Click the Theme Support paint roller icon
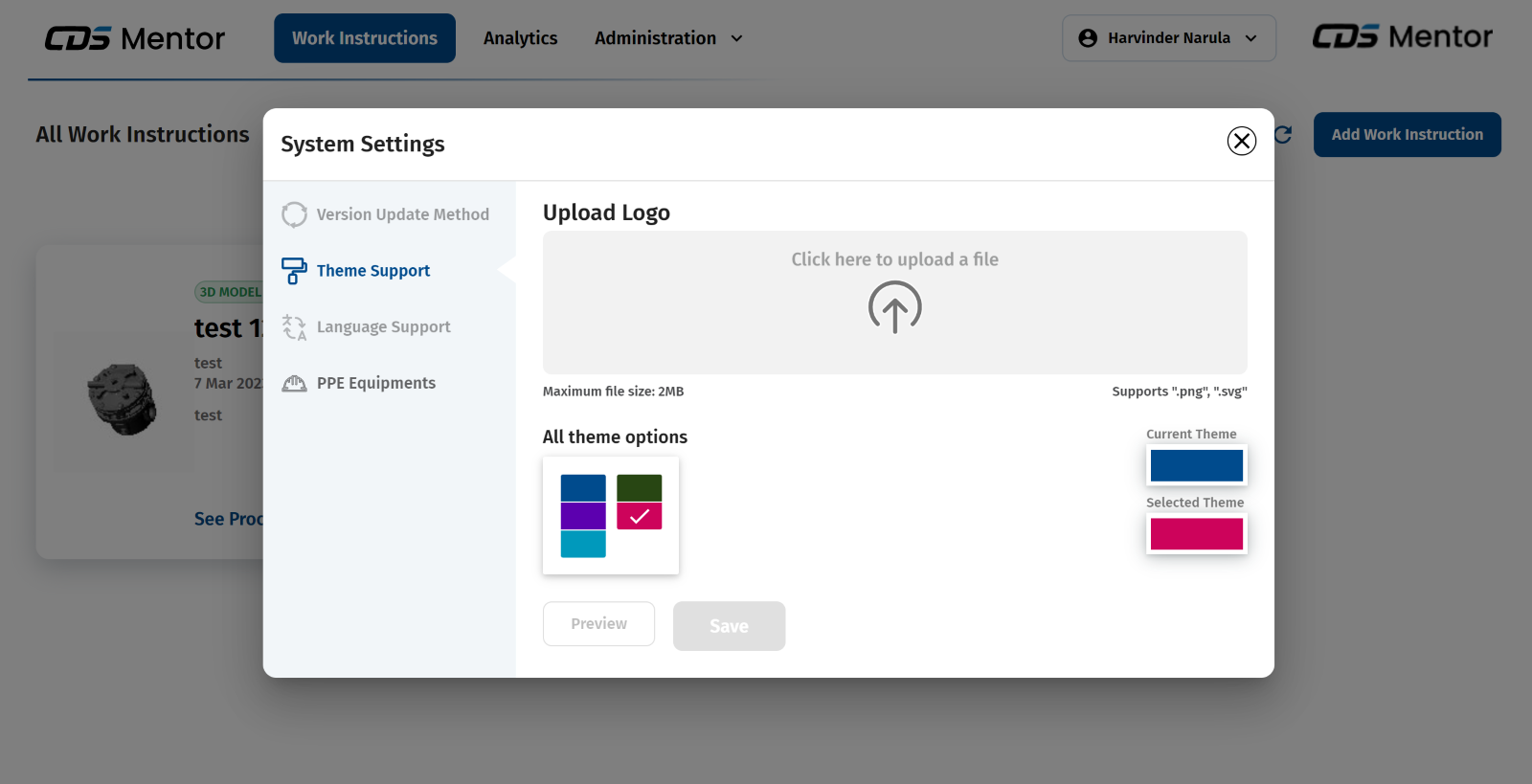 coord(294,271)
